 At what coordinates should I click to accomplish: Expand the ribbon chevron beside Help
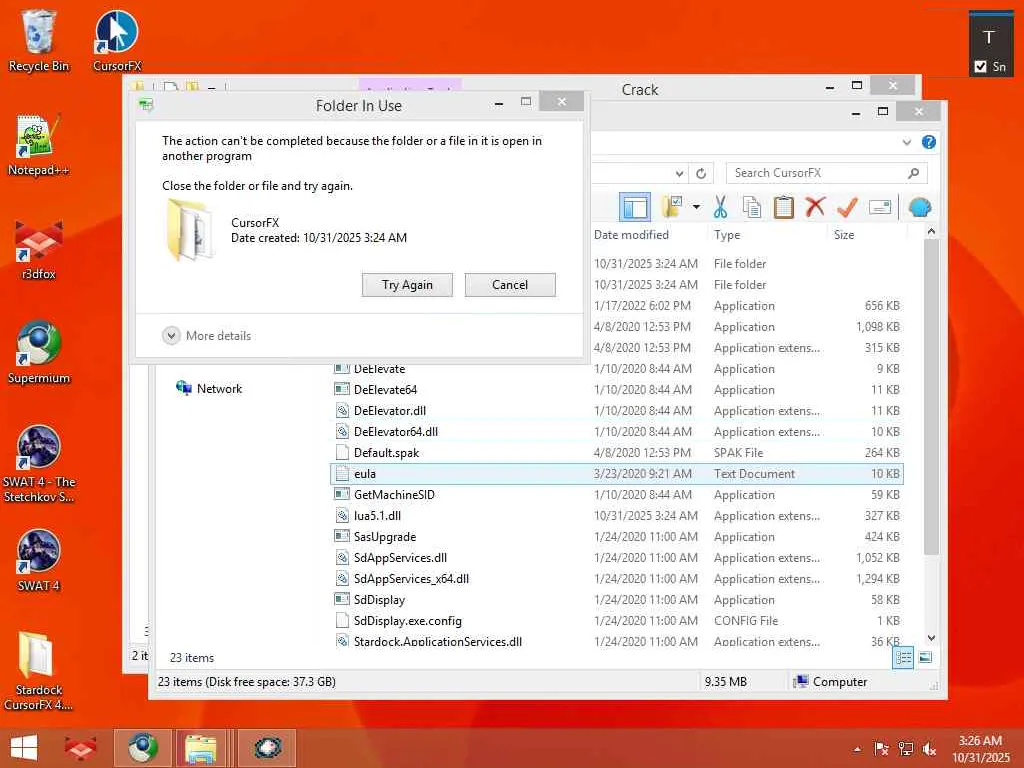click(906, 142)
